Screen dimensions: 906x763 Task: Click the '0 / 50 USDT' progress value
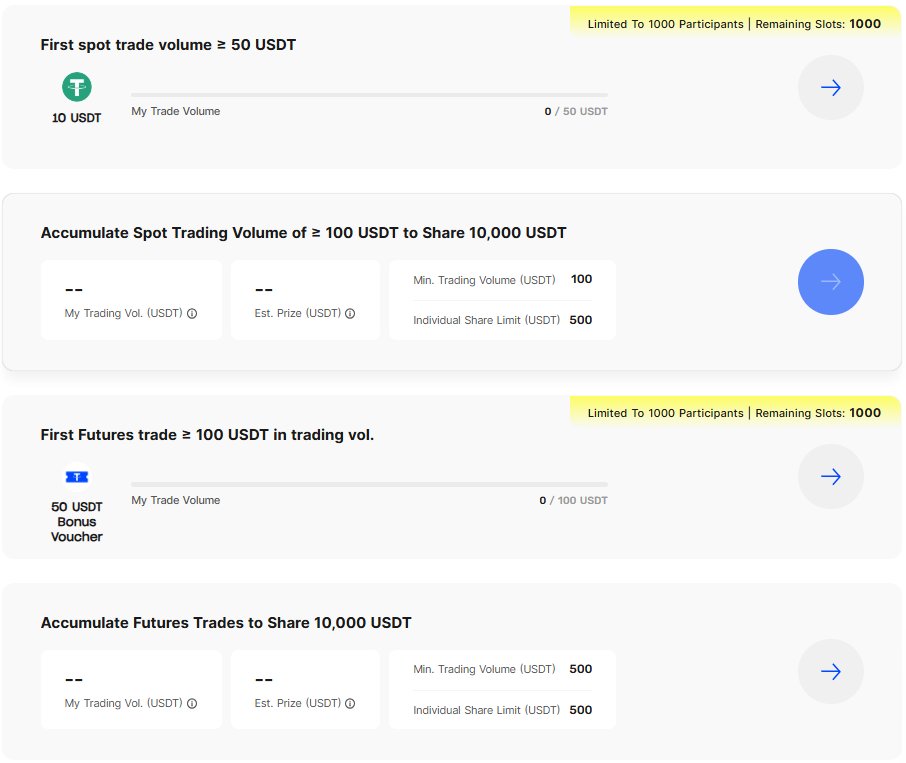pyautogui.click(x=576, y=111)
